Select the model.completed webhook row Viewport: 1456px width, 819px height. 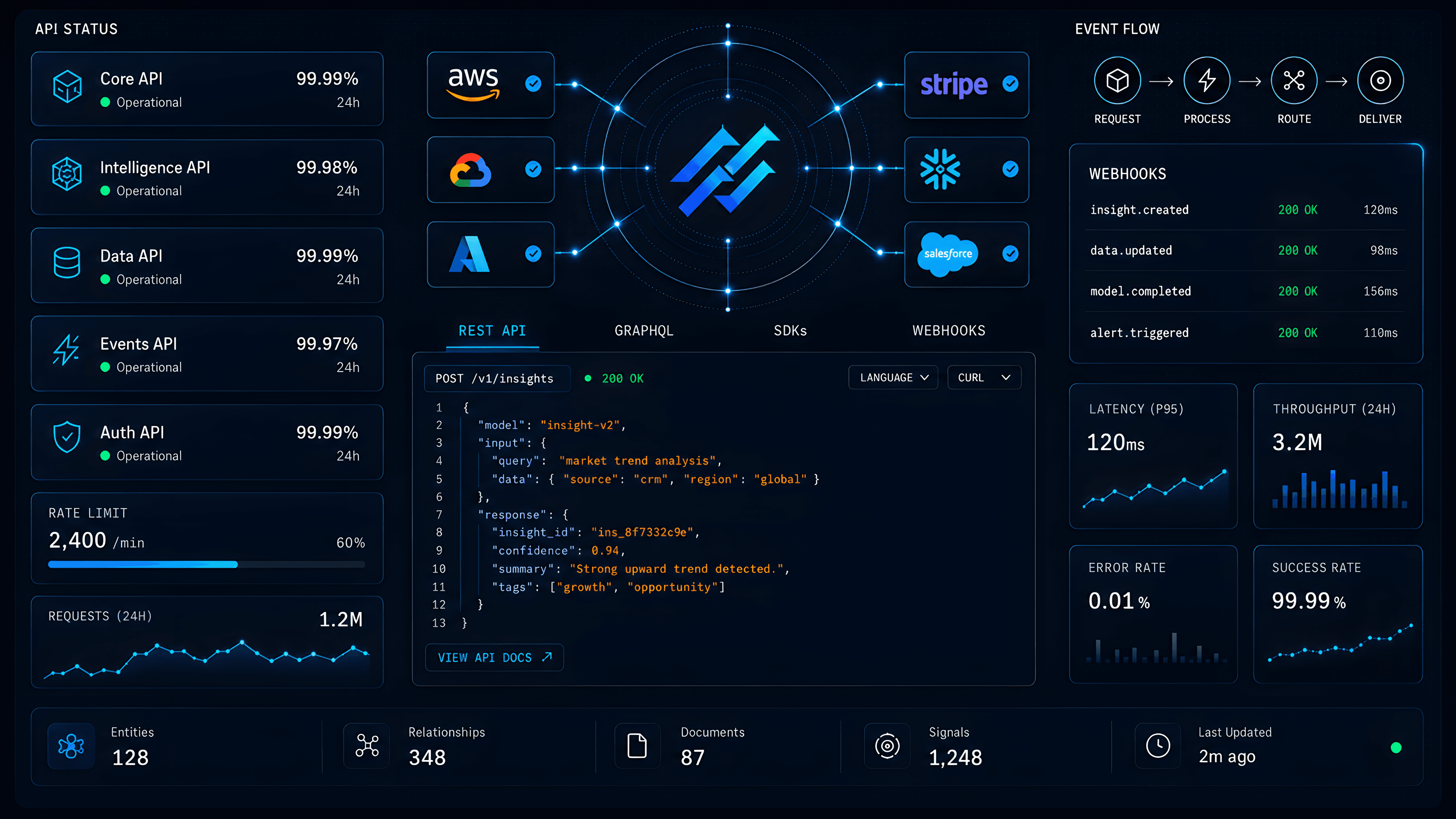pyautogui.click(x=1244, y=291)
